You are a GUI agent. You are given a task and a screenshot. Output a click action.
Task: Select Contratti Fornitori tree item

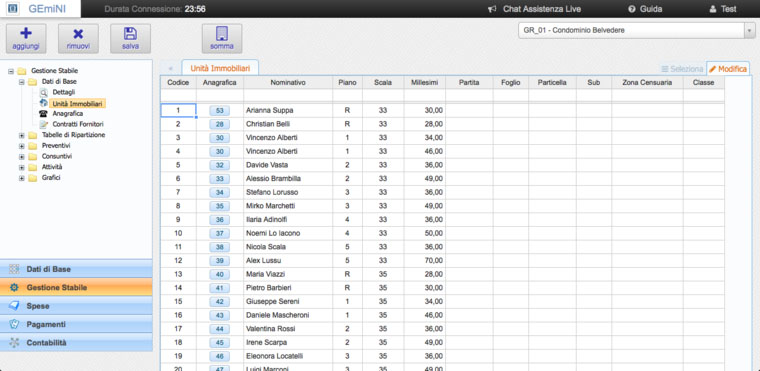coord(78,124)
